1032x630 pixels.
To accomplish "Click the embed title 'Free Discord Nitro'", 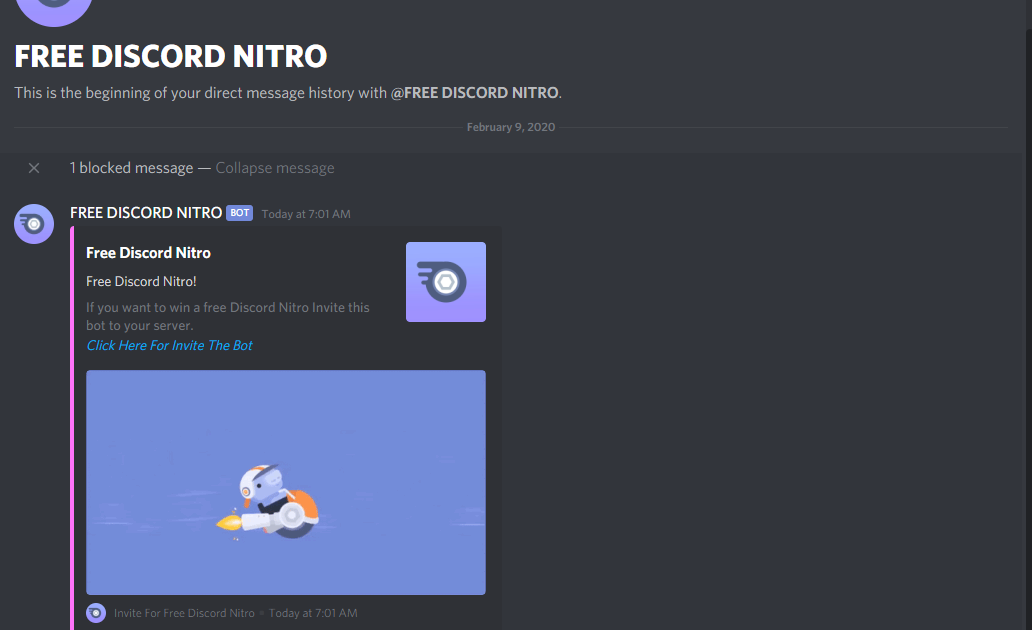I will 148,253.
